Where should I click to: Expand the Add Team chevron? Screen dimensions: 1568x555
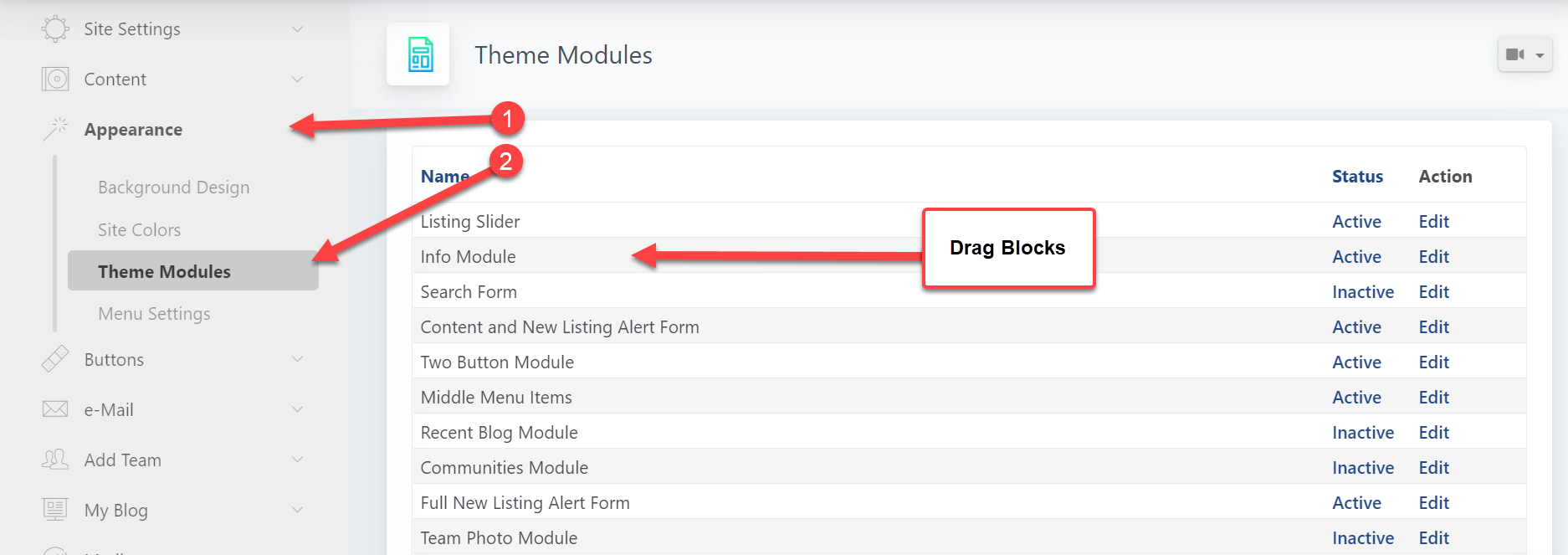tap(297, 460)
